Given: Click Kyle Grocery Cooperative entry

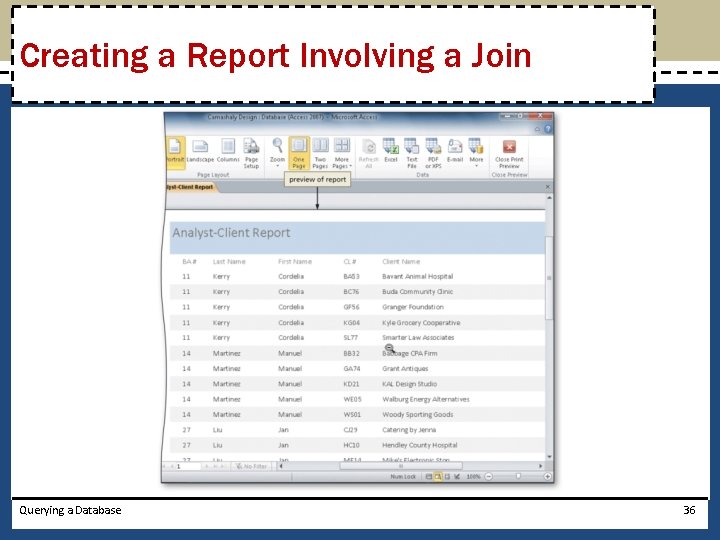Looking at the screenshot, I should (421, 323).
